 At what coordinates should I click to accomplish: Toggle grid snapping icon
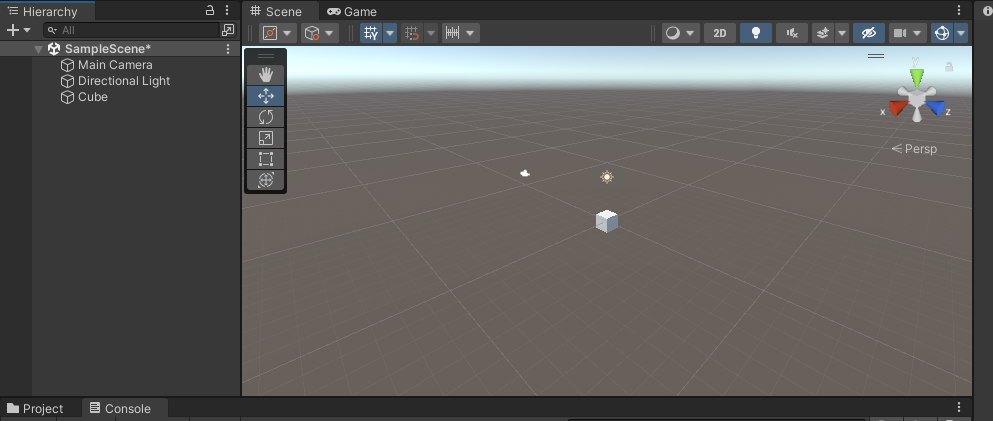point(412,33)
